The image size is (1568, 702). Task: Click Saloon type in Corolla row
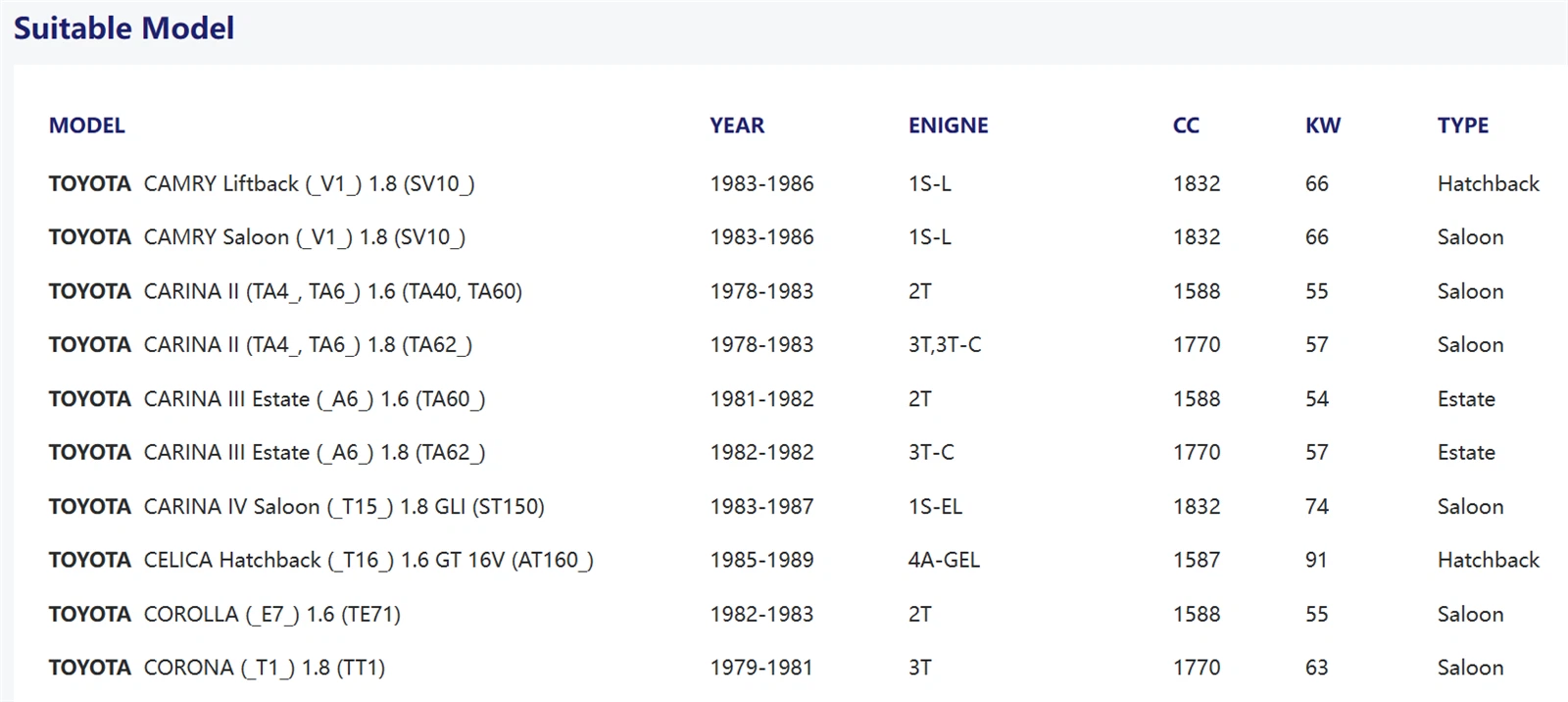(x=1470, y=614)
